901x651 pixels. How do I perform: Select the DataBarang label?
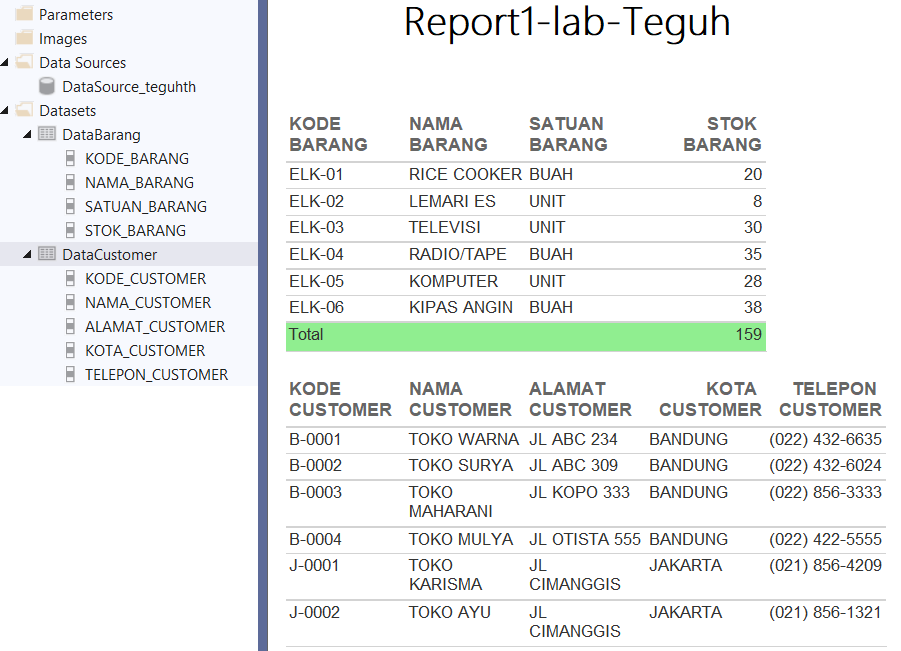tap(102, 134)
